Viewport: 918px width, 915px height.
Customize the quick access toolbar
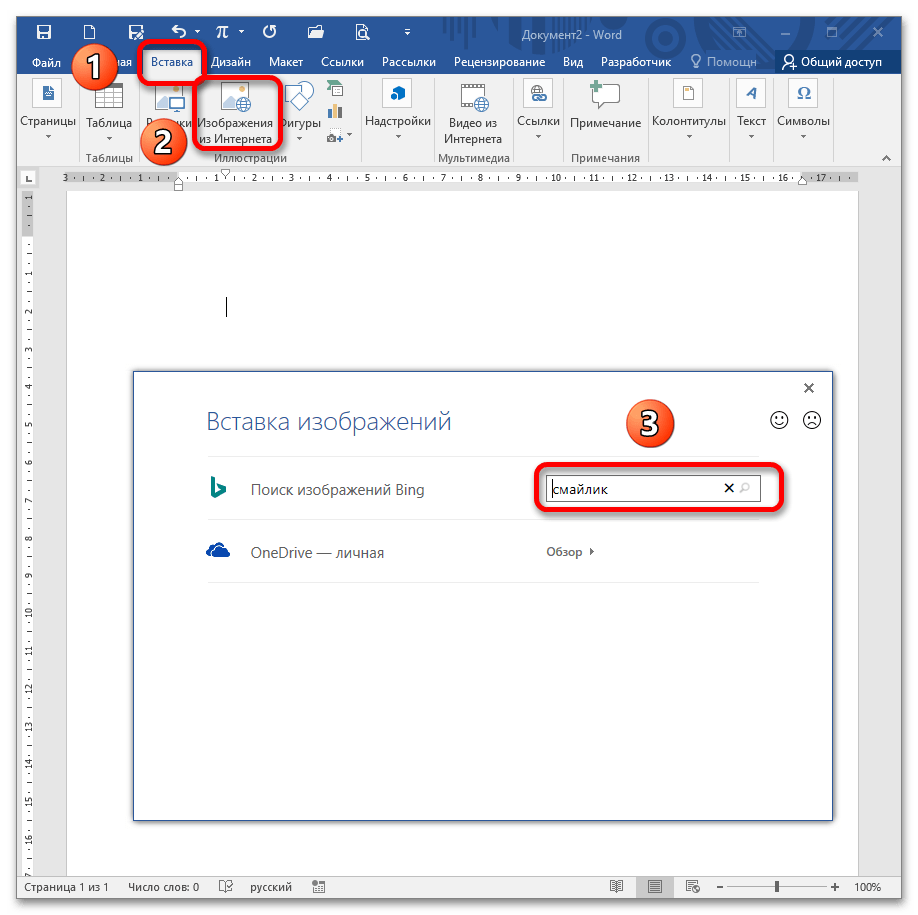click(x=407, y=32)
